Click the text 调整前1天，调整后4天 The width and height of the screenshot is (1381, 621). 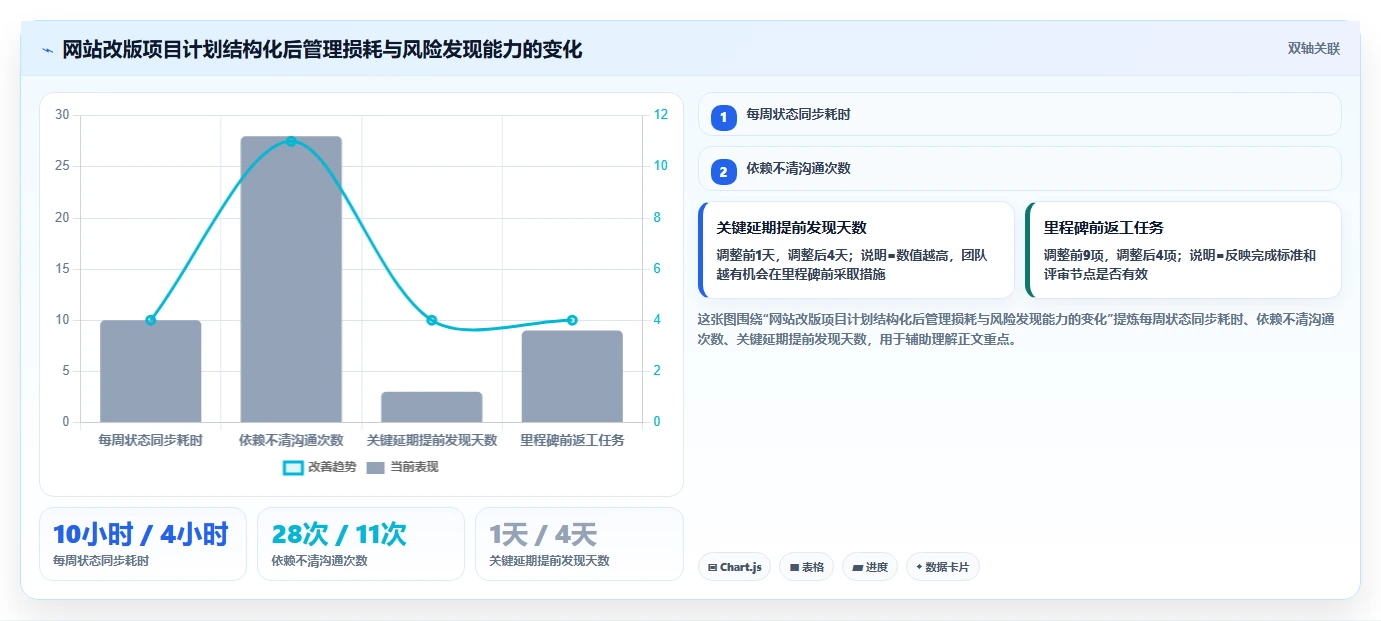[x=784, y=255]
